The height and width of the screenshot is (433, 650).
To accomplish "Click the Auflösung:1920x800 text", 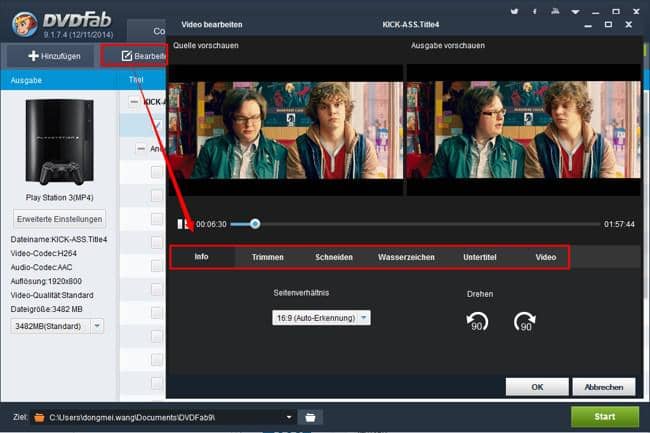I will [46, 281].
